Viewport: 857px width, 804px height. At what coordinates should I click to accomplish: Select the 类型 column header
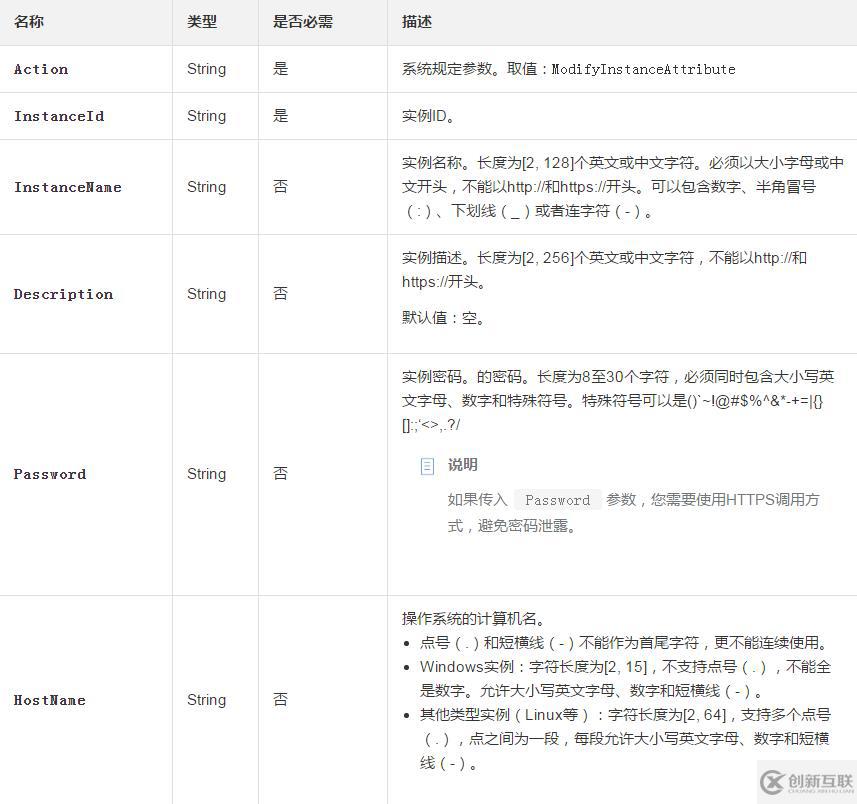[202, 22]
